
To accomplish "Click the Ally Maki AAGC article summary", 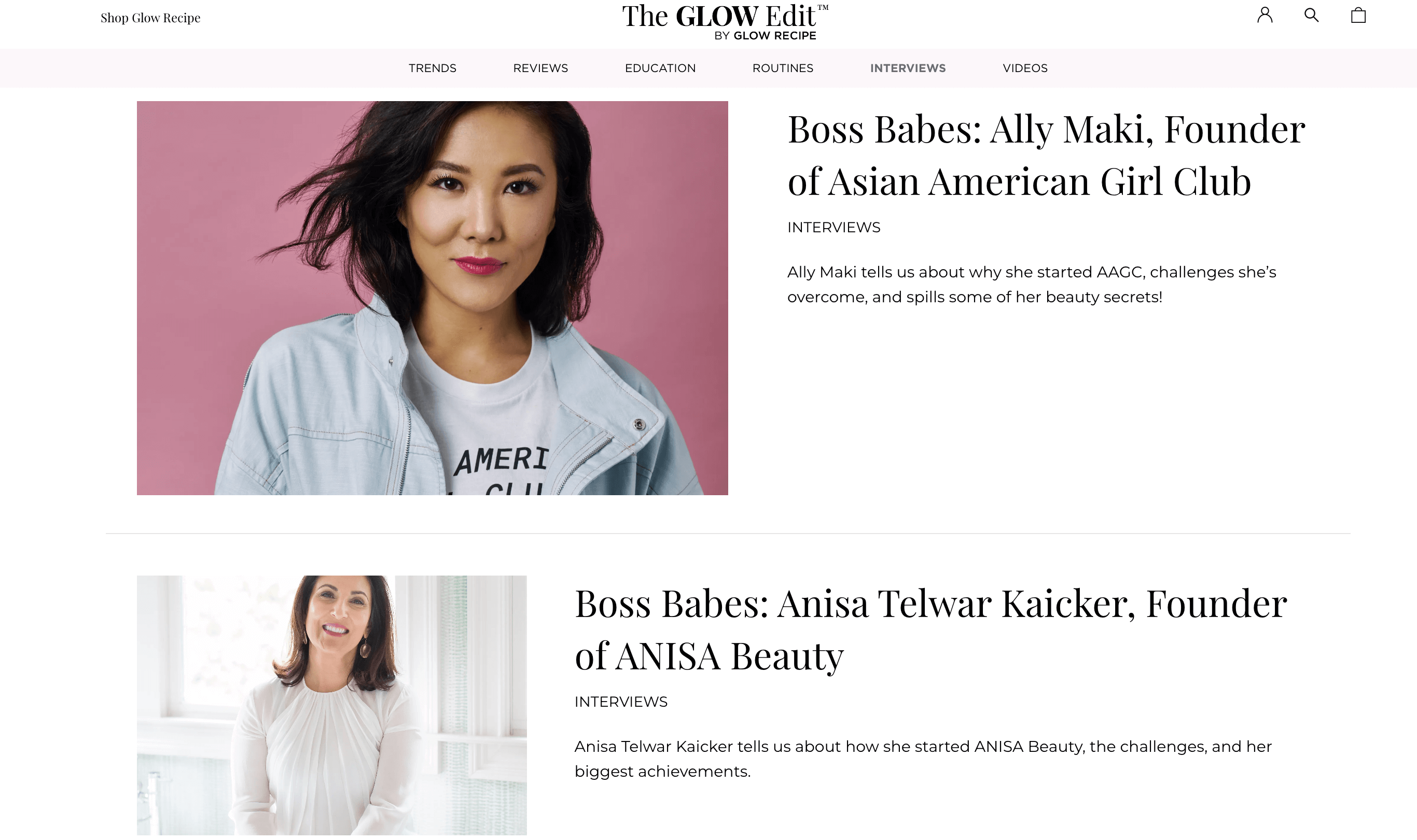I will 1032,284.
